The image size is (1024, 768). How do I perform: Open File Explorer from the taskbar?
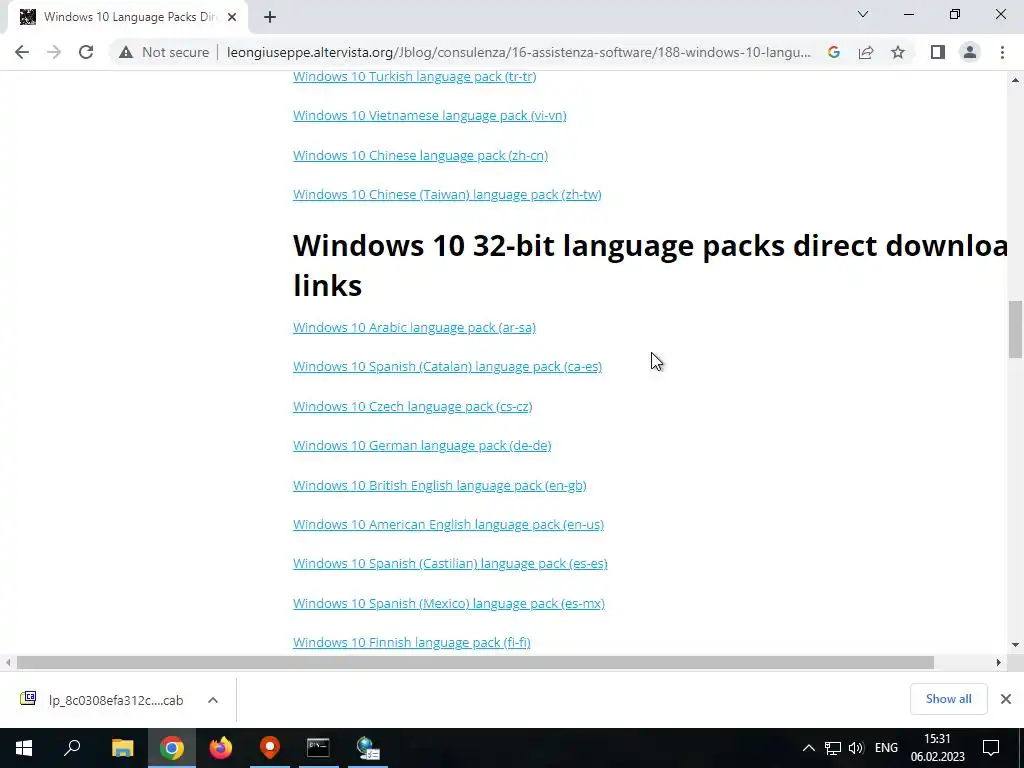tap(122, 748)
